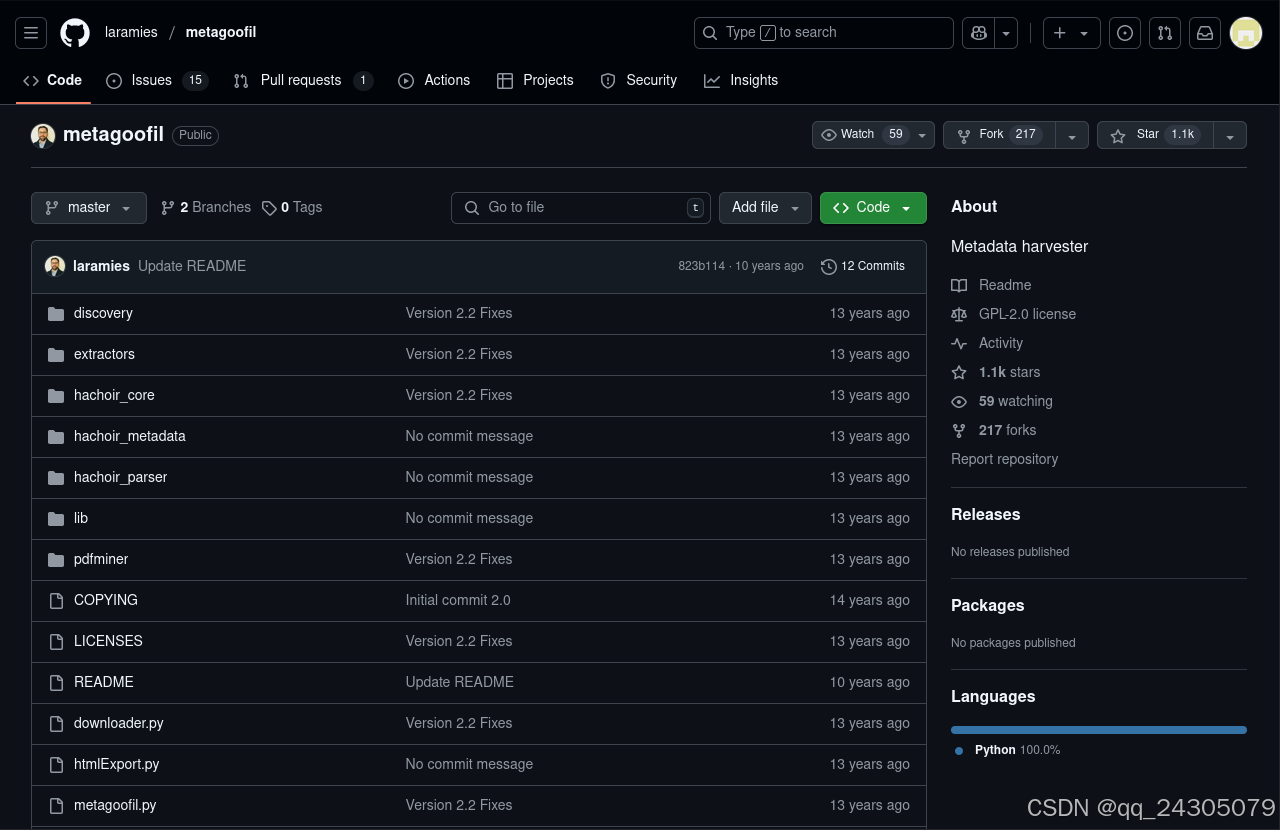Image resolution: width=1280 pixels, height=830 pixels.
Task: Switch to the Actions tab
Action: pyautogui.click(x=434, y=80)
